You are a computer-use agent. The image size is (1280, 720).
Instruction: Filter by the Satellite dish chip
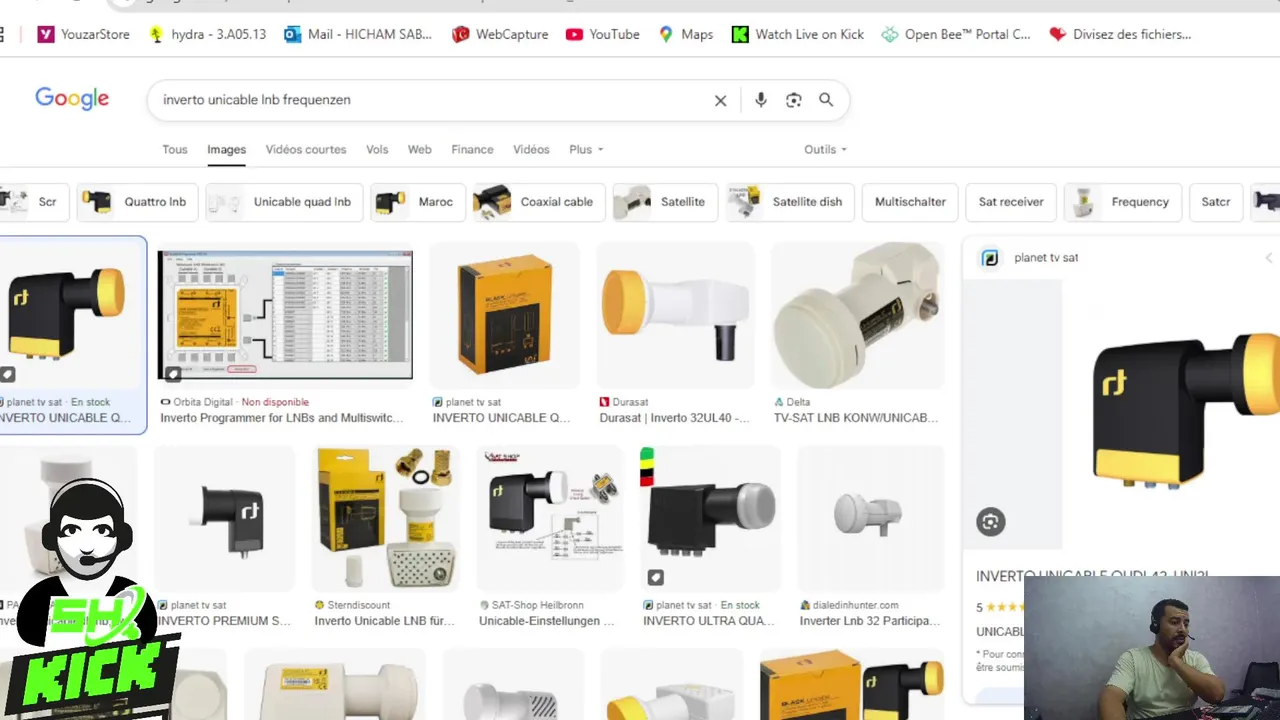point(790,202)
